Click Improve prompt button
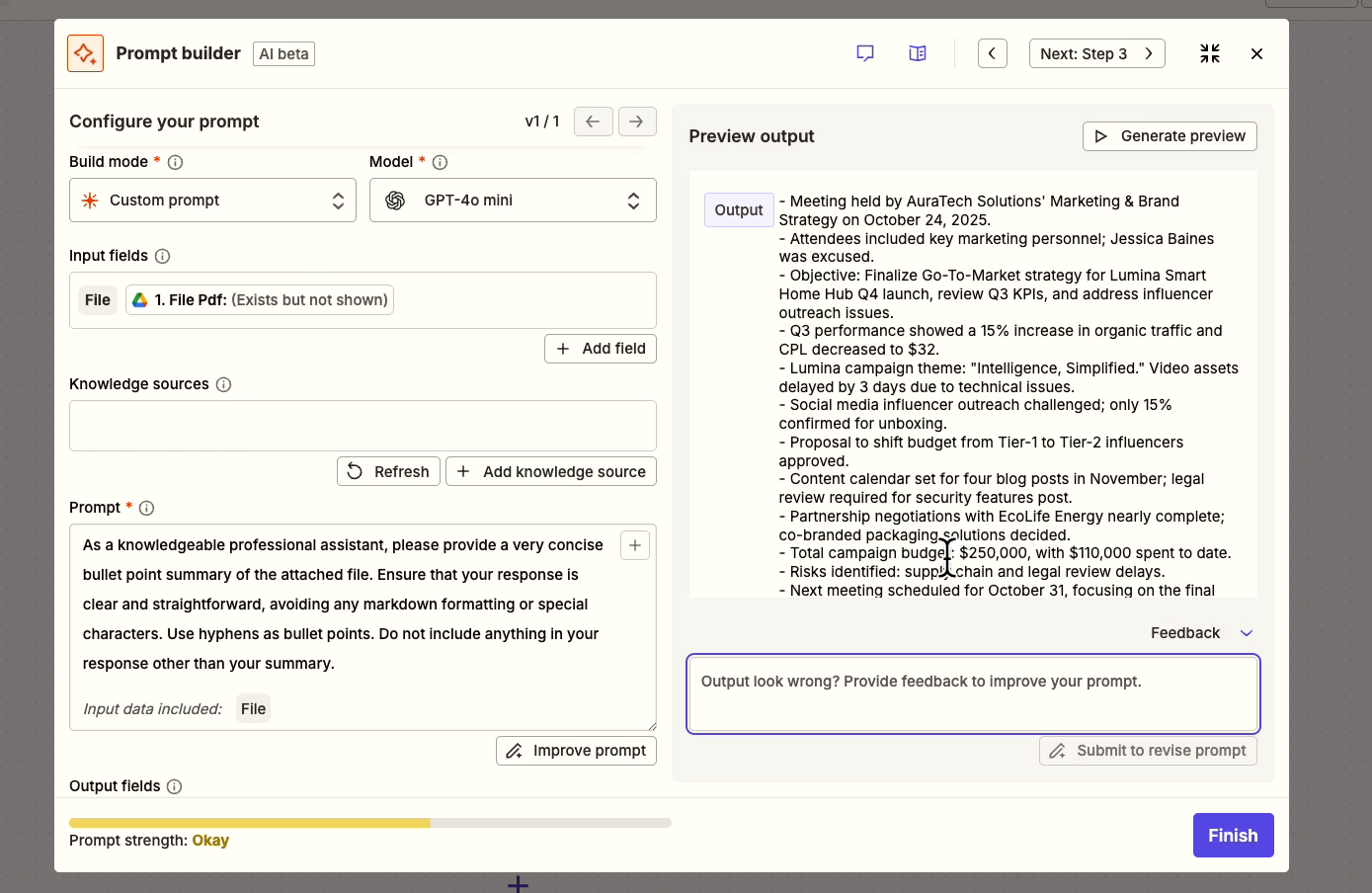This screenshot has height=893, width=1372. (x=576, y=751)
